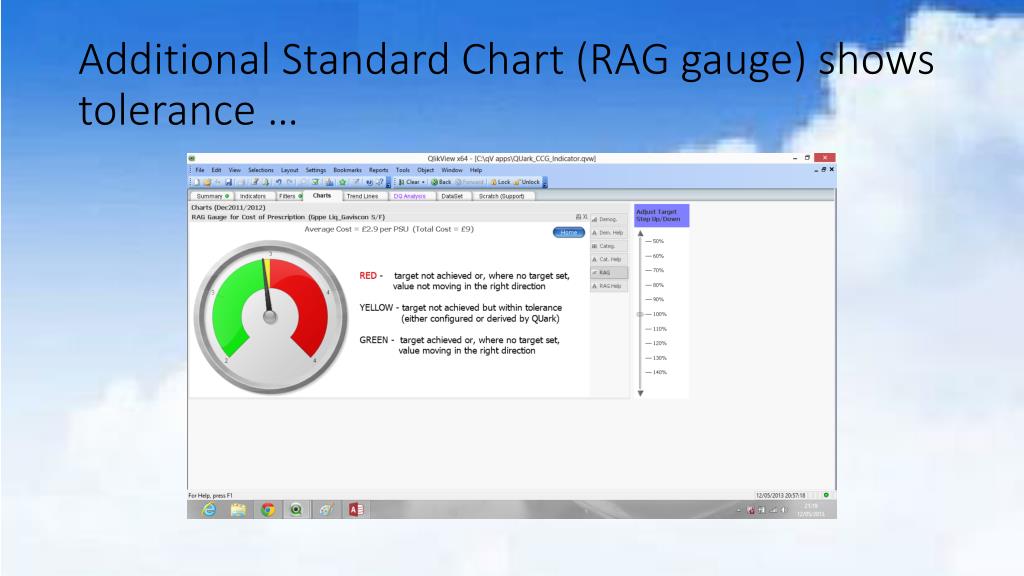The width and height of the screenshot is (1024, 576).
Task: Click the 140% mark on target slider
Action: [656, 372]
